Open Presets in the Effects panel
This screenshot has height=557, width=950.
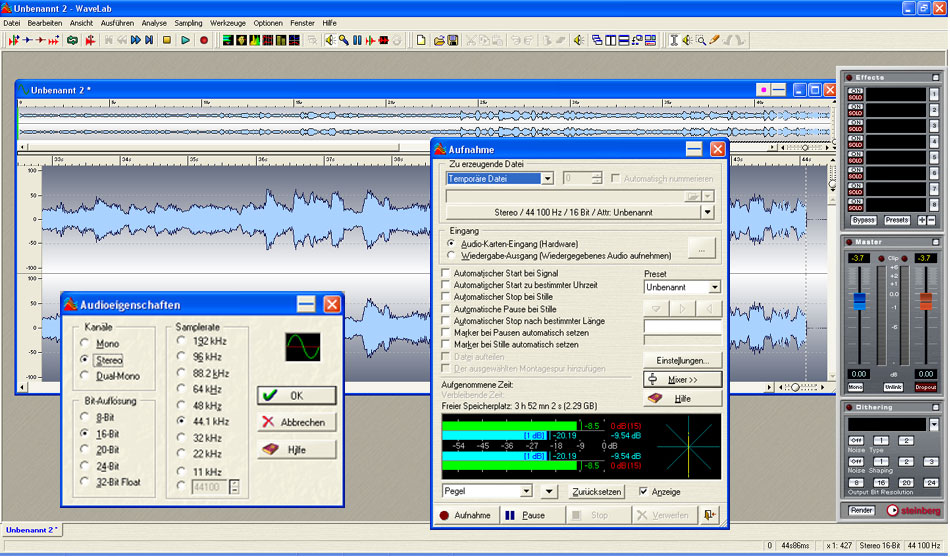pyautogui.click(x=897, y=220)
